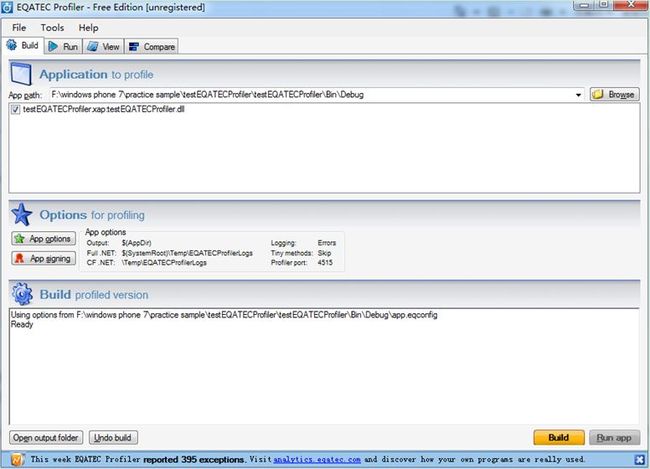
Task: Click the Full .NET log path value
Action: [187, 253]
